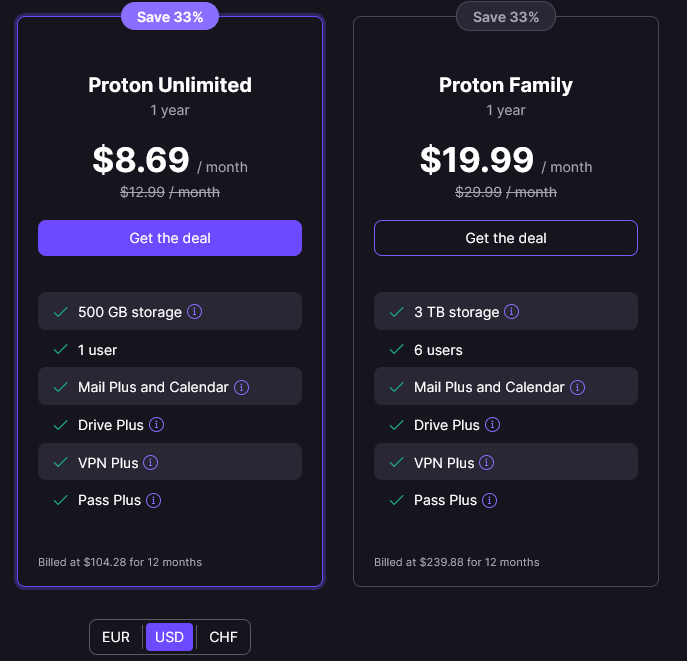Open info icon beside 3 TB storage
Image resolution: width=687 pixels, height=661 pixels.
point(511,312)
